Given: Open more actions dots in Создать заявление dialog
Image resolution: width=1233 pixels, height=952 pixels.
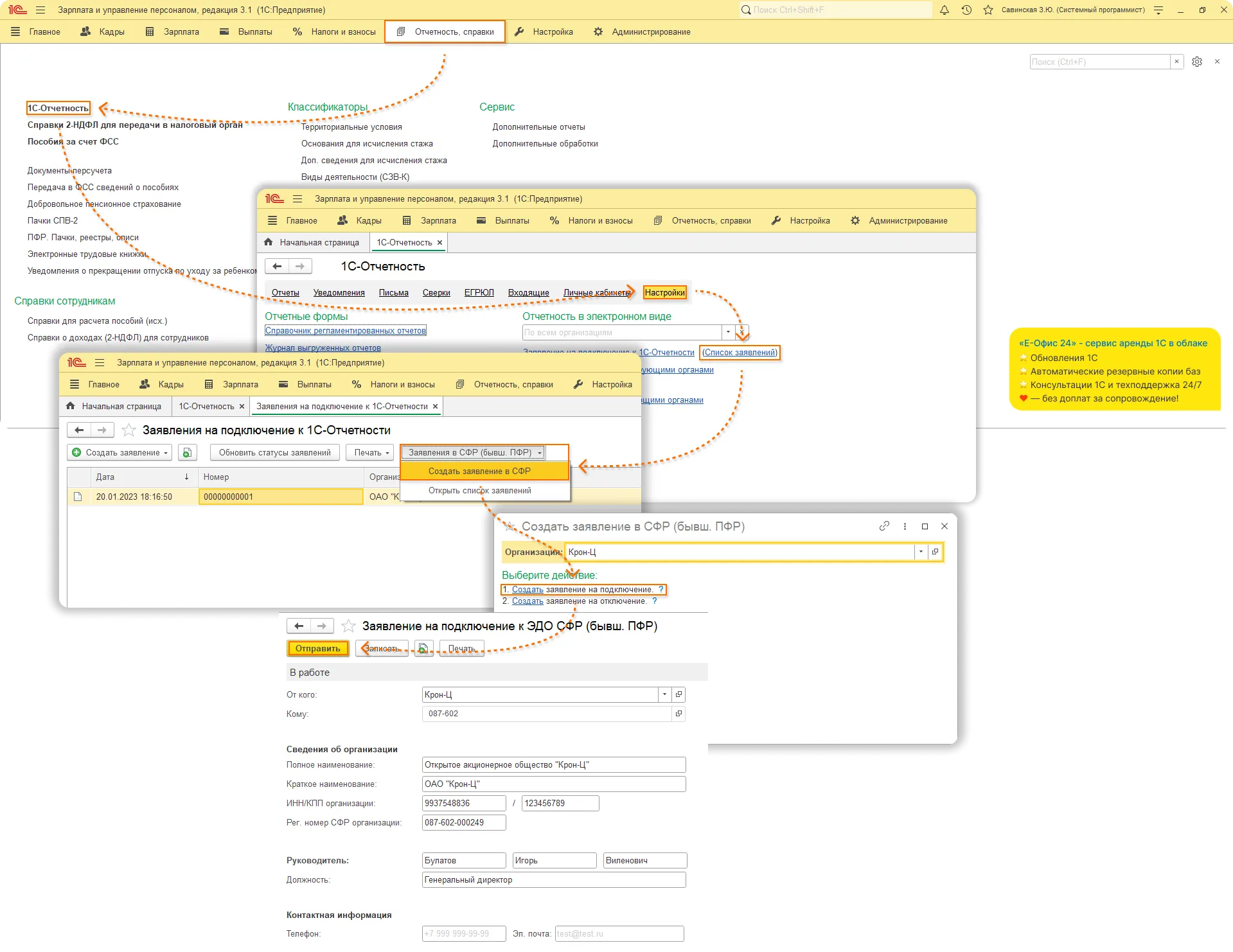Looking at the screenshot, I should click(x=905, y=526).
